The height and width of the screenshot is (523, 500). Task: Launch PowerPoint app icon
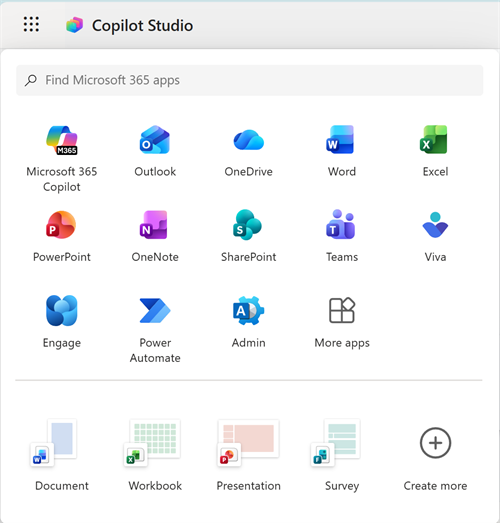[x=61, y=225]
